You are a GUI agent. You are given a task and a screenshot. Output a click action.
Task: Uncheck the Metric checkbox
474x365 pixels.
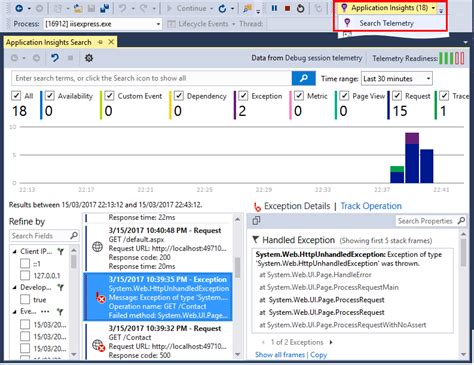point(299,96)
